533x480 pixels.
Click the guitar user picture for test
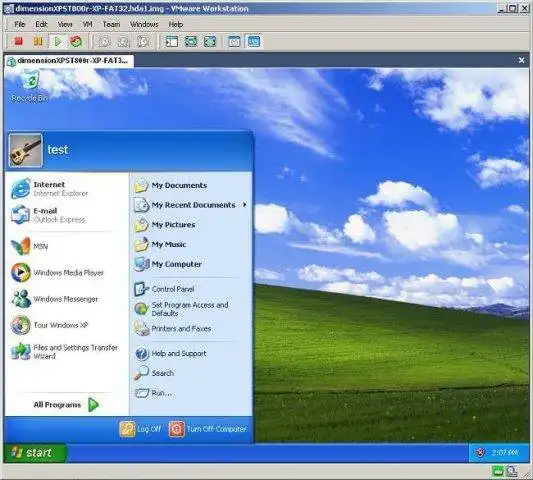click(x=25, y=150)
